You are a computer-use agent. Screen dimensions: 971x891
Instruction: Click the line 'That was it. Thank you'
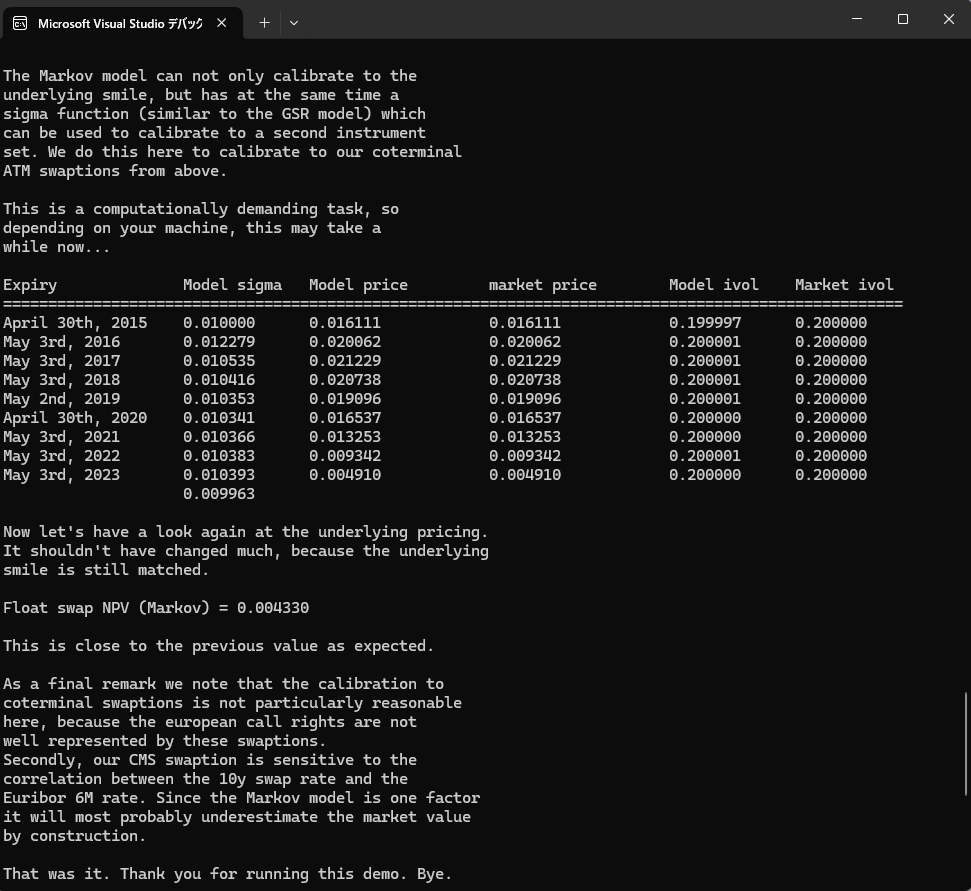click(x=227, y=874)
